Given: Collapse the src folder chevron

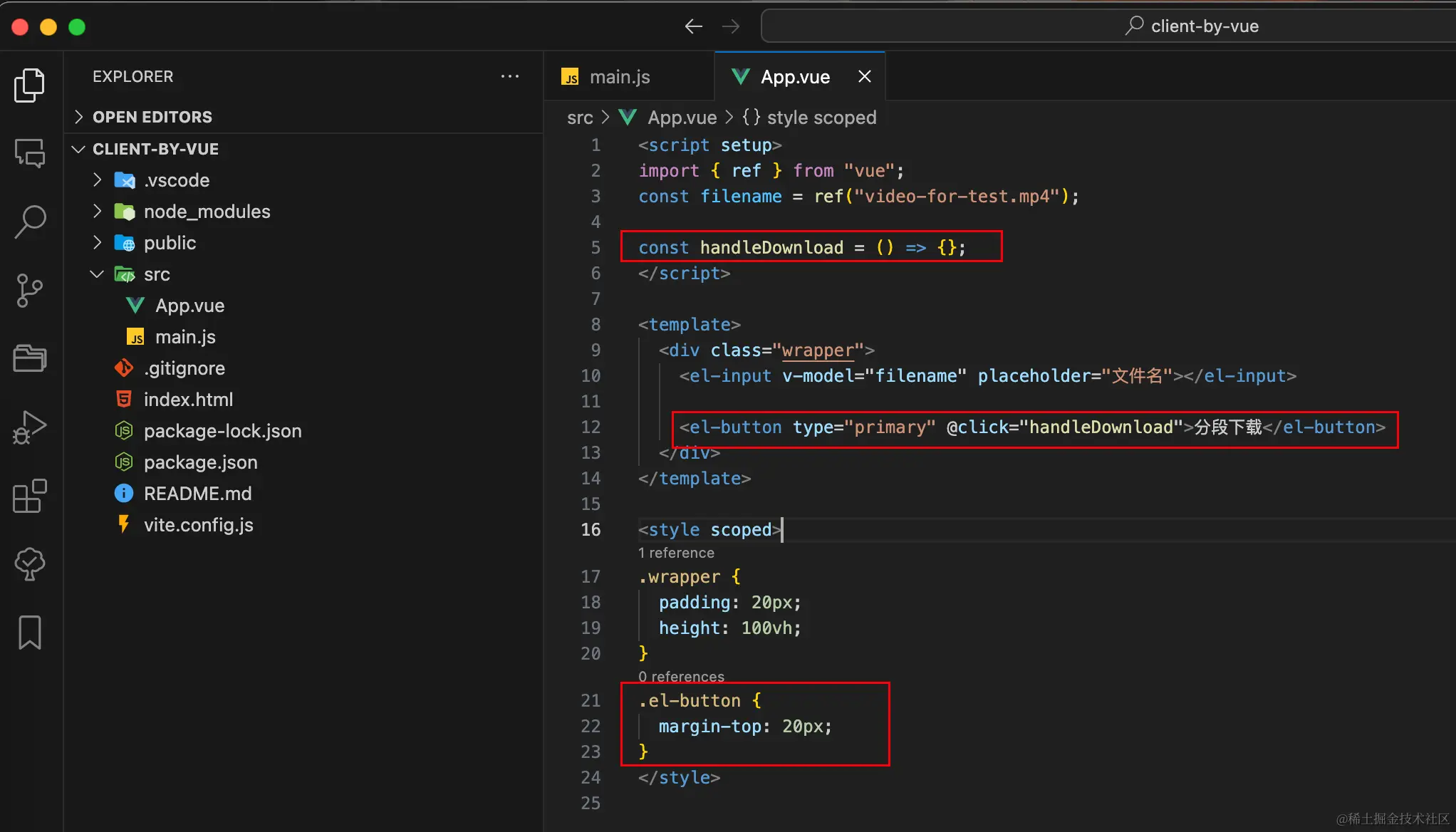Looking at the screenshot, I should pyautogui.click(x=98, y=274).
